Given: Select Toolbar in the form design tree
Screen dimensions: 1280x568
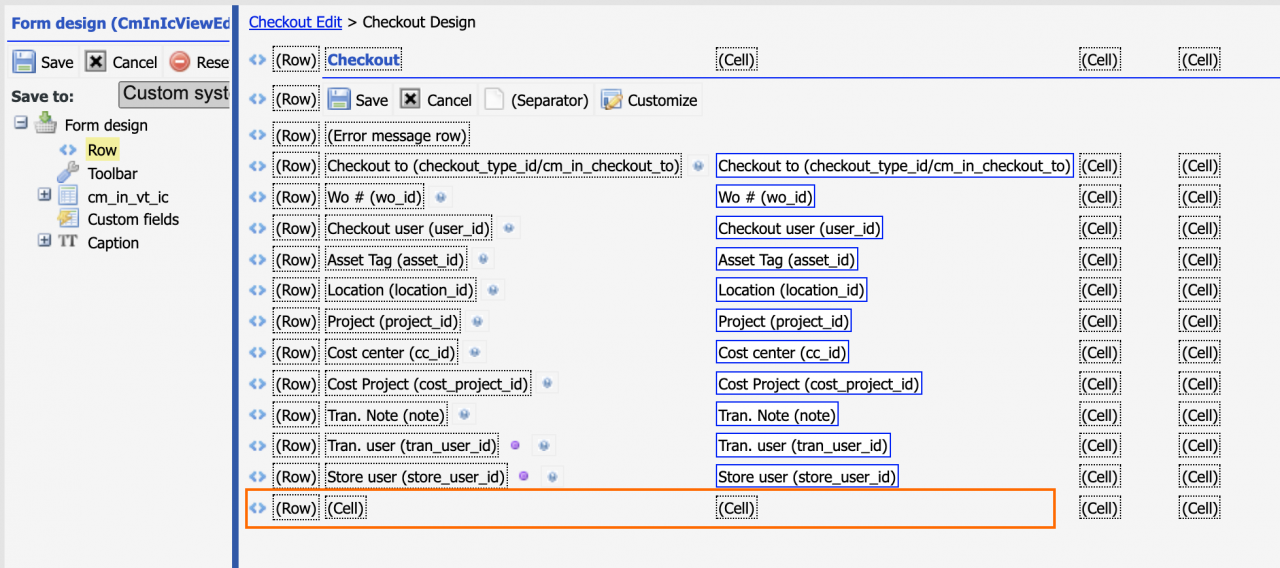Looking at the screenshot, I should coord(113,173).
